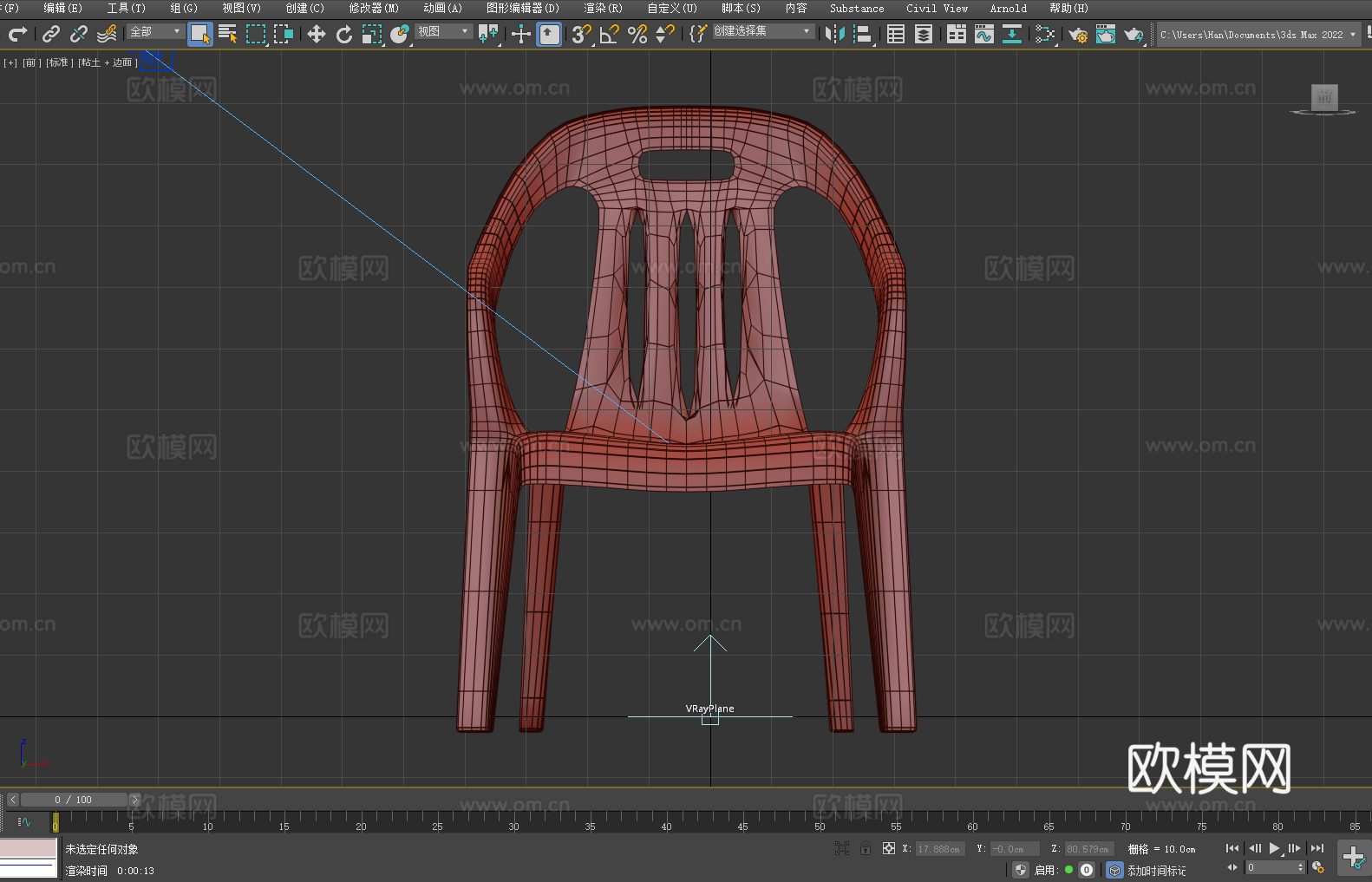This screenshot has width=1372, height=882.
Task: Toggle the Layer Explorer icon
Action: [x=924, y=34]
